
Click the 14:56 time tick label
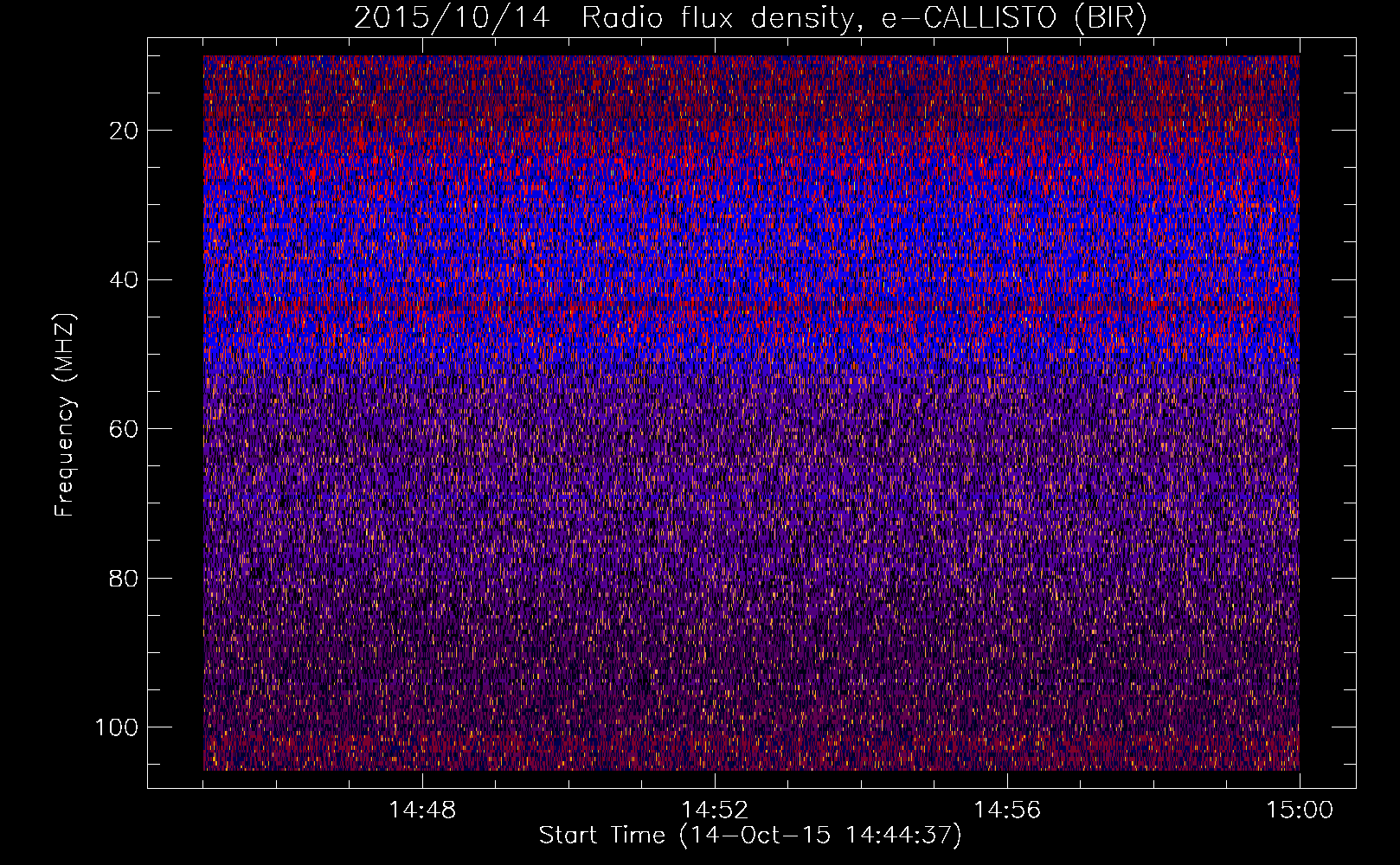(x=1007, y=811)
